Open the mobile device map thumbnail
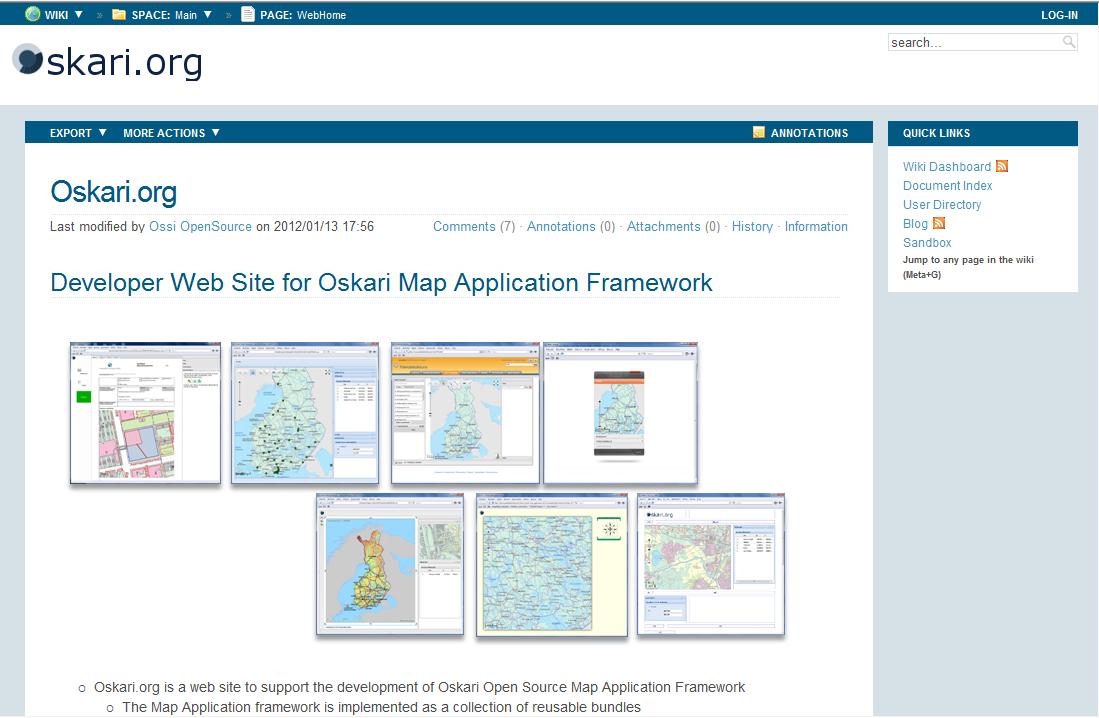This screenshot has height=718, width=1099. pyautogui.click(x=620, y=412)
